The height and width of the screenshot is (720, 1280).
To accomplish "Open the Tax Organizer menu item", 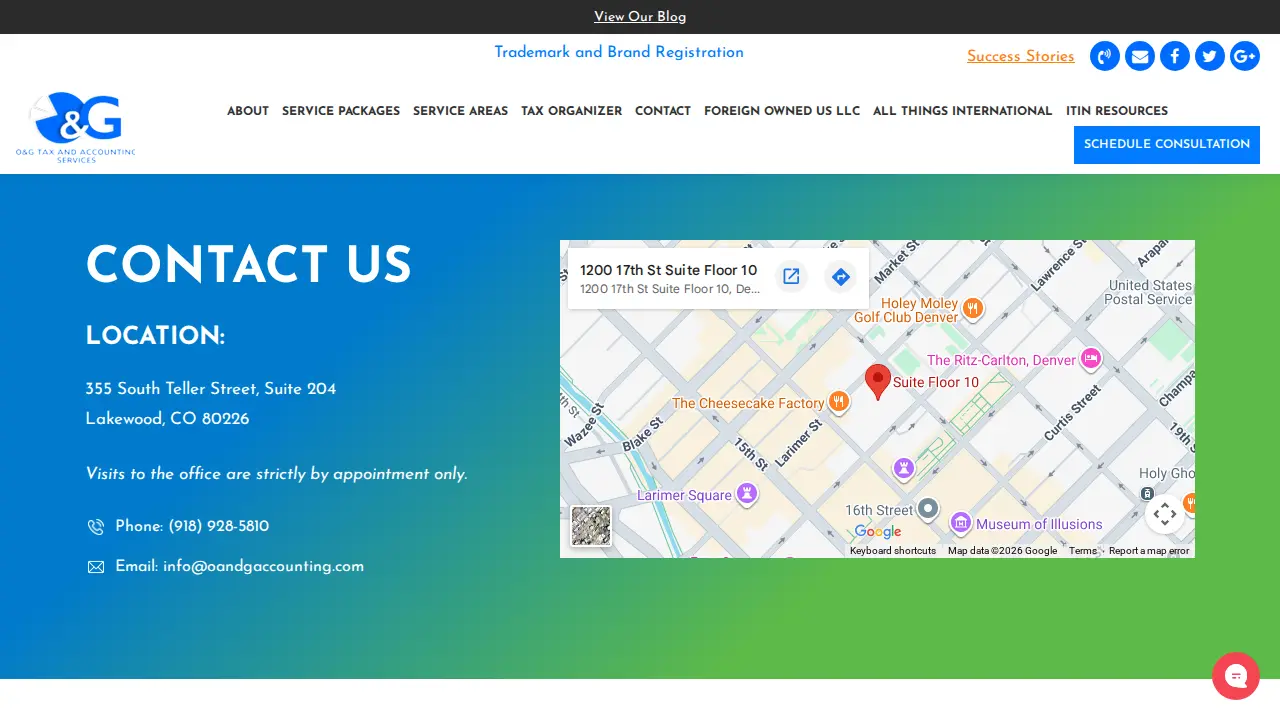I will pos(571,111).
